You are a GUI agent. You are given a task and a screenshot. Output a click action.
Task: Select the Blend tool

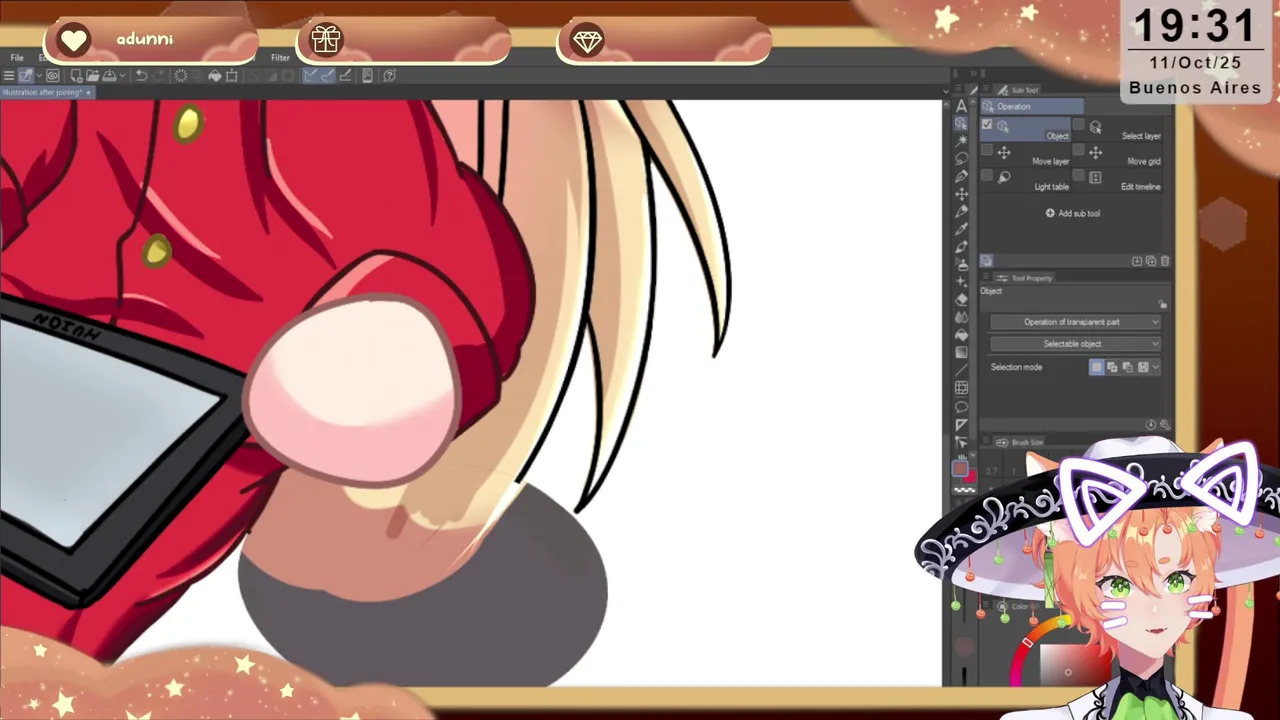[x=962, y=316]
